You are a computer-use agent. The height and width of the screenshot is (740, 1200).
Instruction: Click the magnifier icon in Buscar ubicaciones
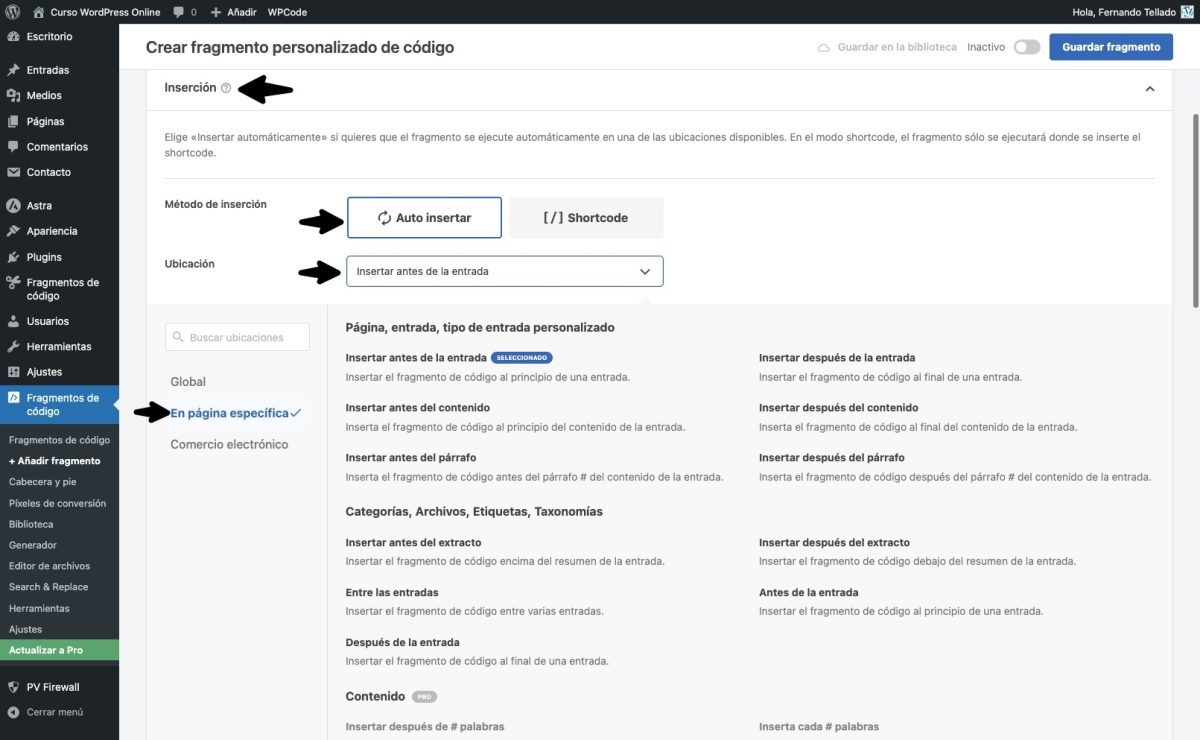179,338
